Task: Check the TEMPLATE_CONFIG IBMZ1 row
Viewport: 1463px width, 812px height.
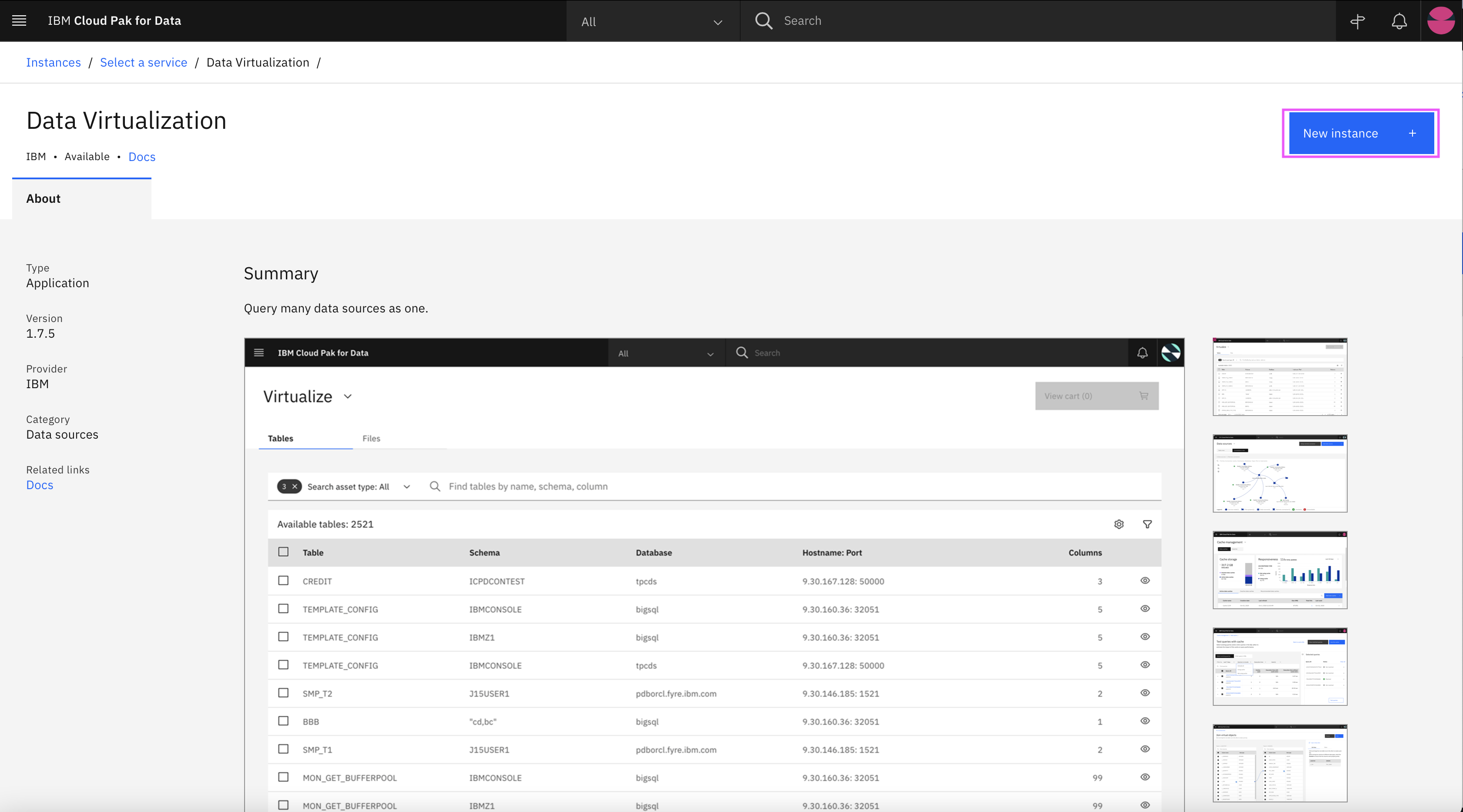Action: point(283,637)
